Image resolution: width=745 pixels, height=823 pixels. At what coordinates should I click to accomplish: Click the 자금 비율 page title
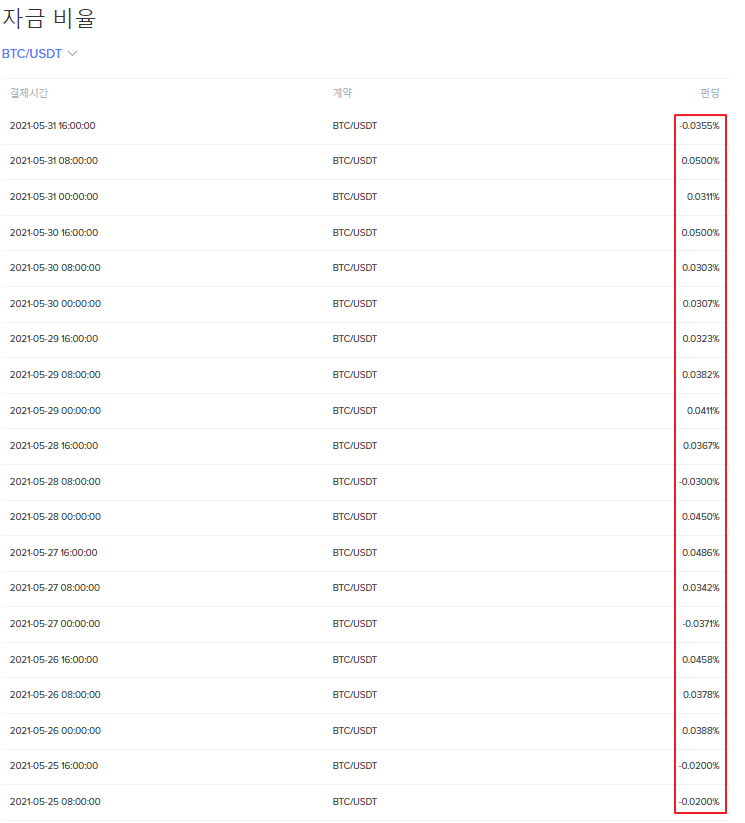point(49,18)
